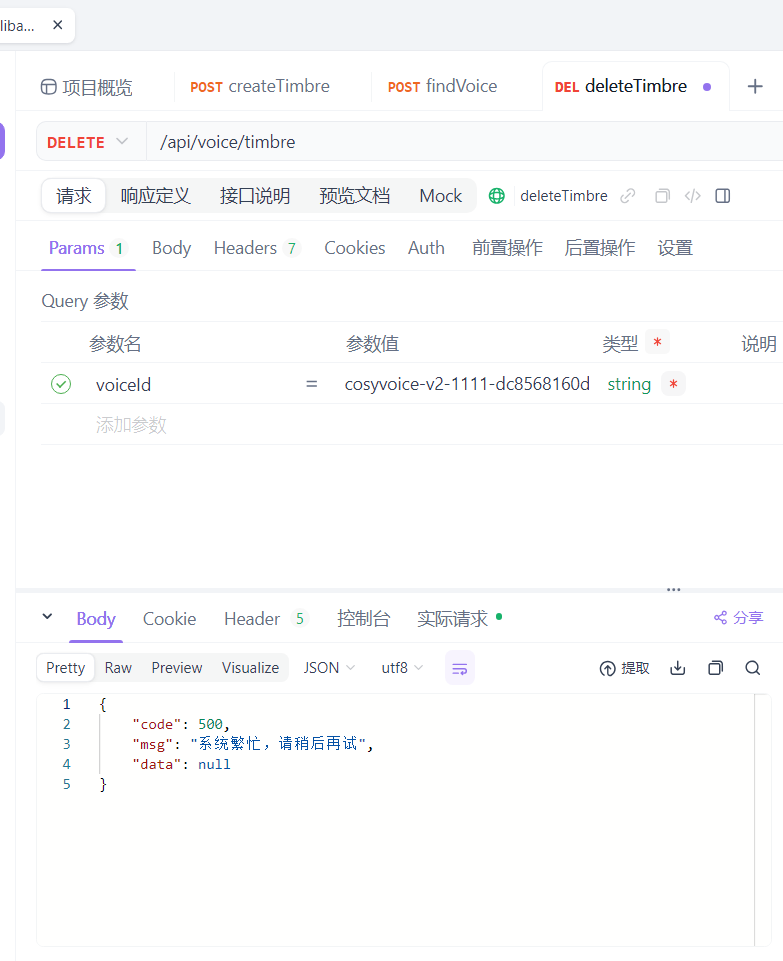Image resolution: width=783 pixels, height=961 pixels.
Task: Add a new request tab with plus icon
Action: pyautogui.click(x=755, y=86)
